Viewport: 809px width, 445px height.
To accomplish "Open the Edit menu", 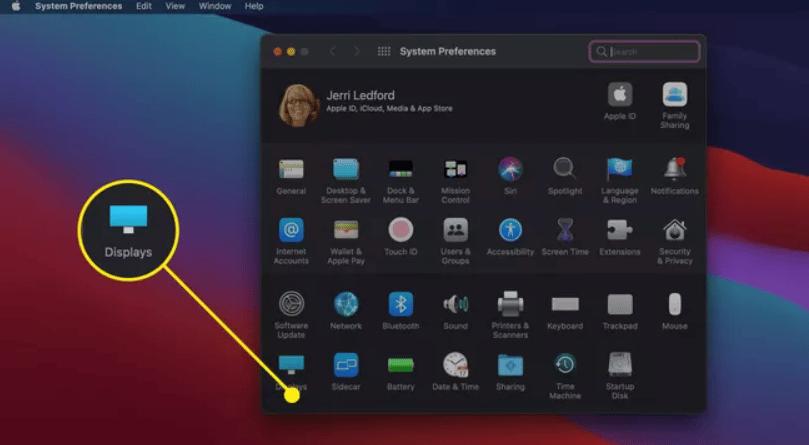I will [x=144, y=6].
